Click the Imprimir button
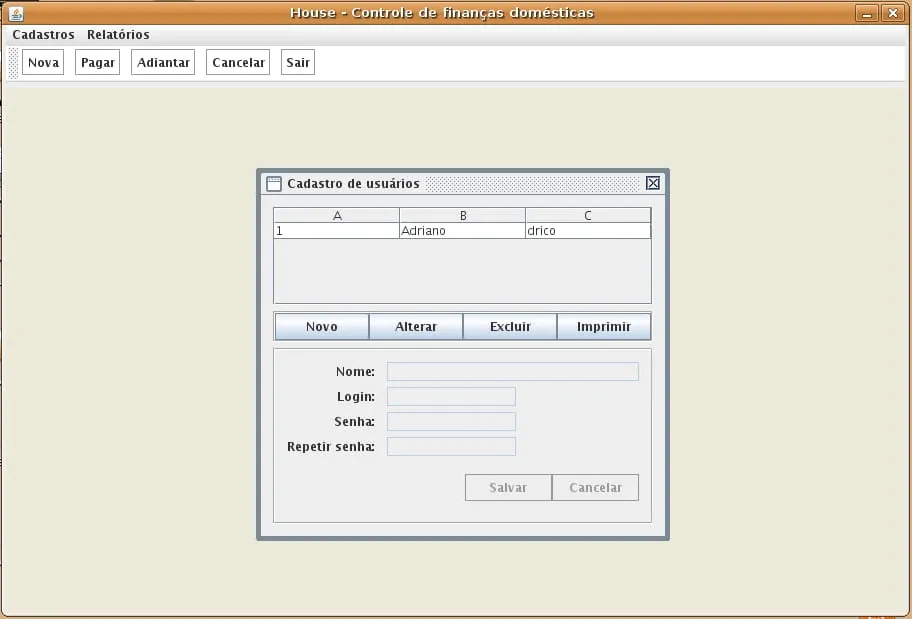This screenshot has width=912, height=619. [604, 327]
